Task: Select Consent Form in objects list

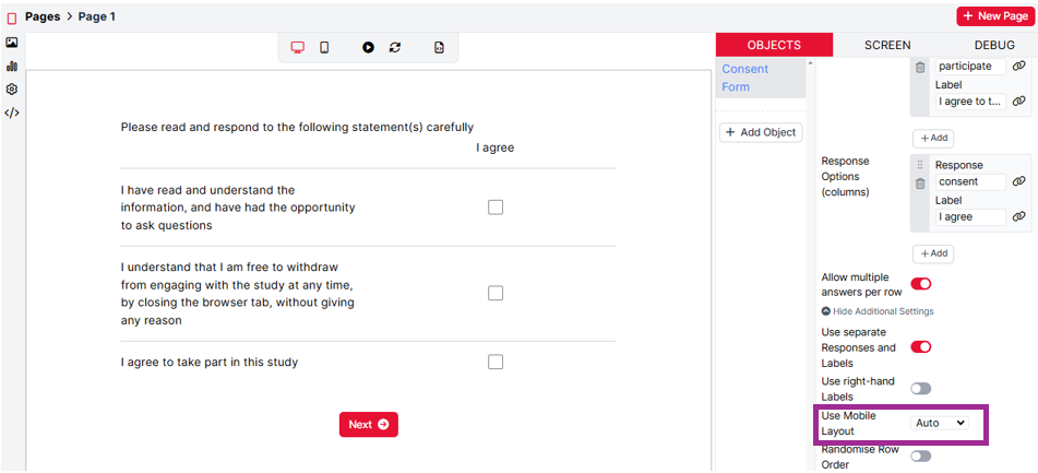Action: click(760, 78)
